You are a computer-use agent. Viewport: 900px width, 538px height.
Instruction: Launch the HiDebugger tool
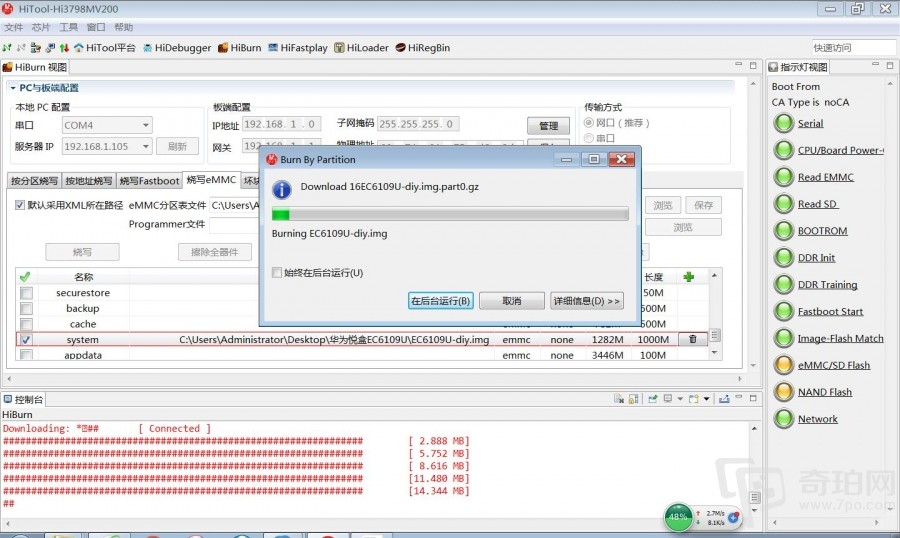pos(177,48)
